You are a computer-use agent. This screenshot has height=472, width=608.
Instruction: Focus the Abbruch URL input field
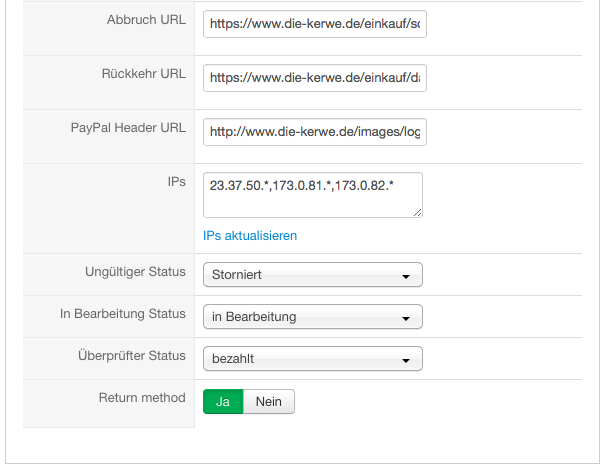point(314,24)
